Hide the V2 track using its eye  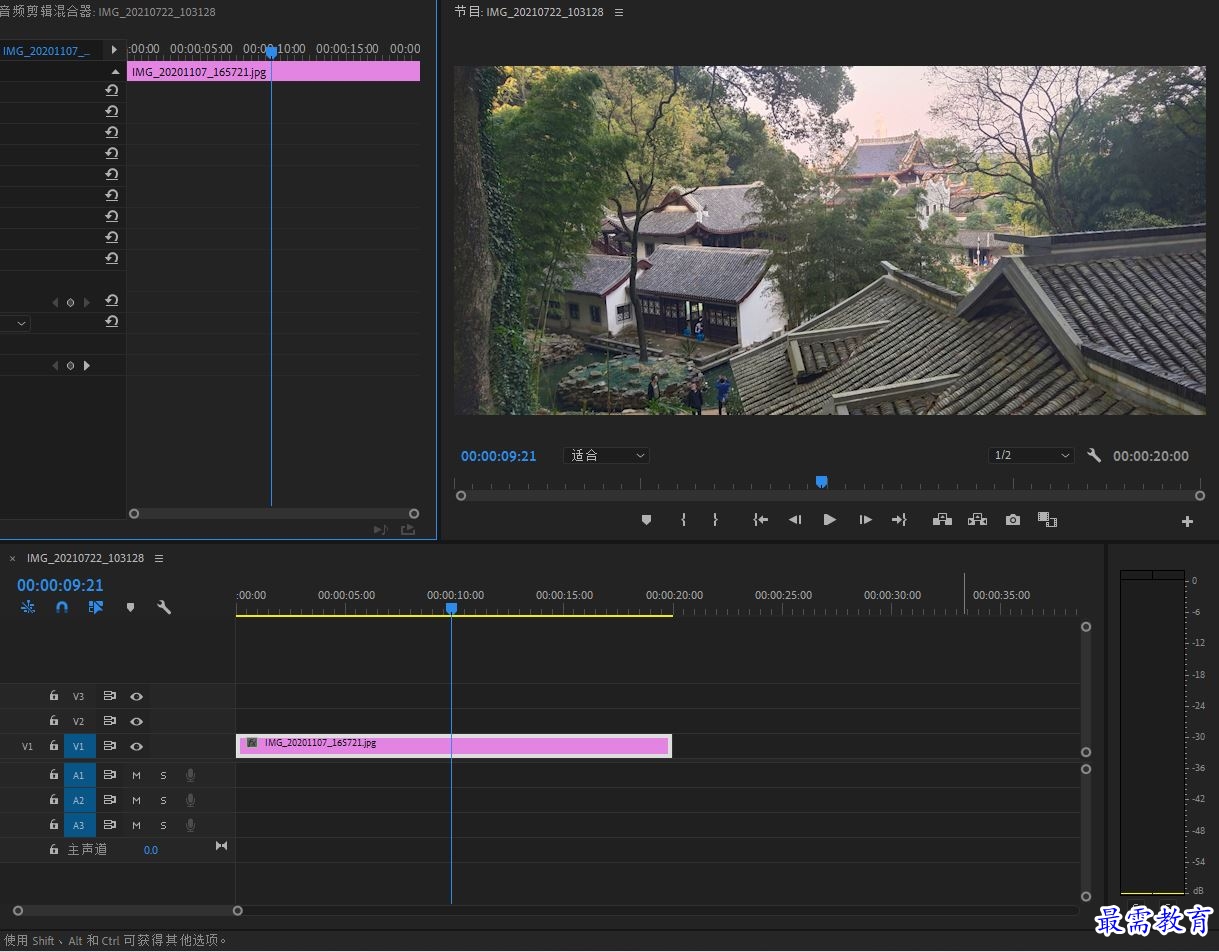click(x=137, y=721)
